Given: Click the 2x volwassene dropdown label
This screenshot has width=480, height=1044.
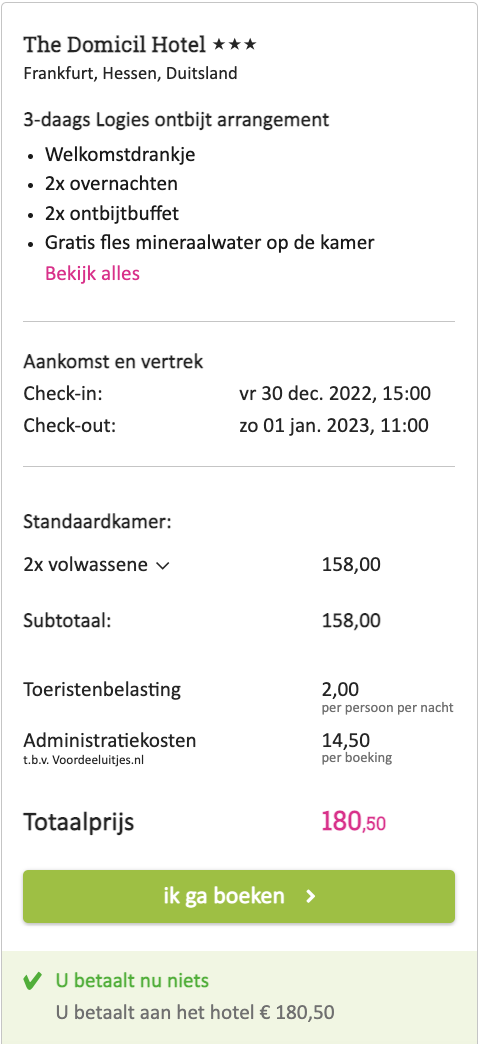Looking at the screenshot, I should pos(85,565).
